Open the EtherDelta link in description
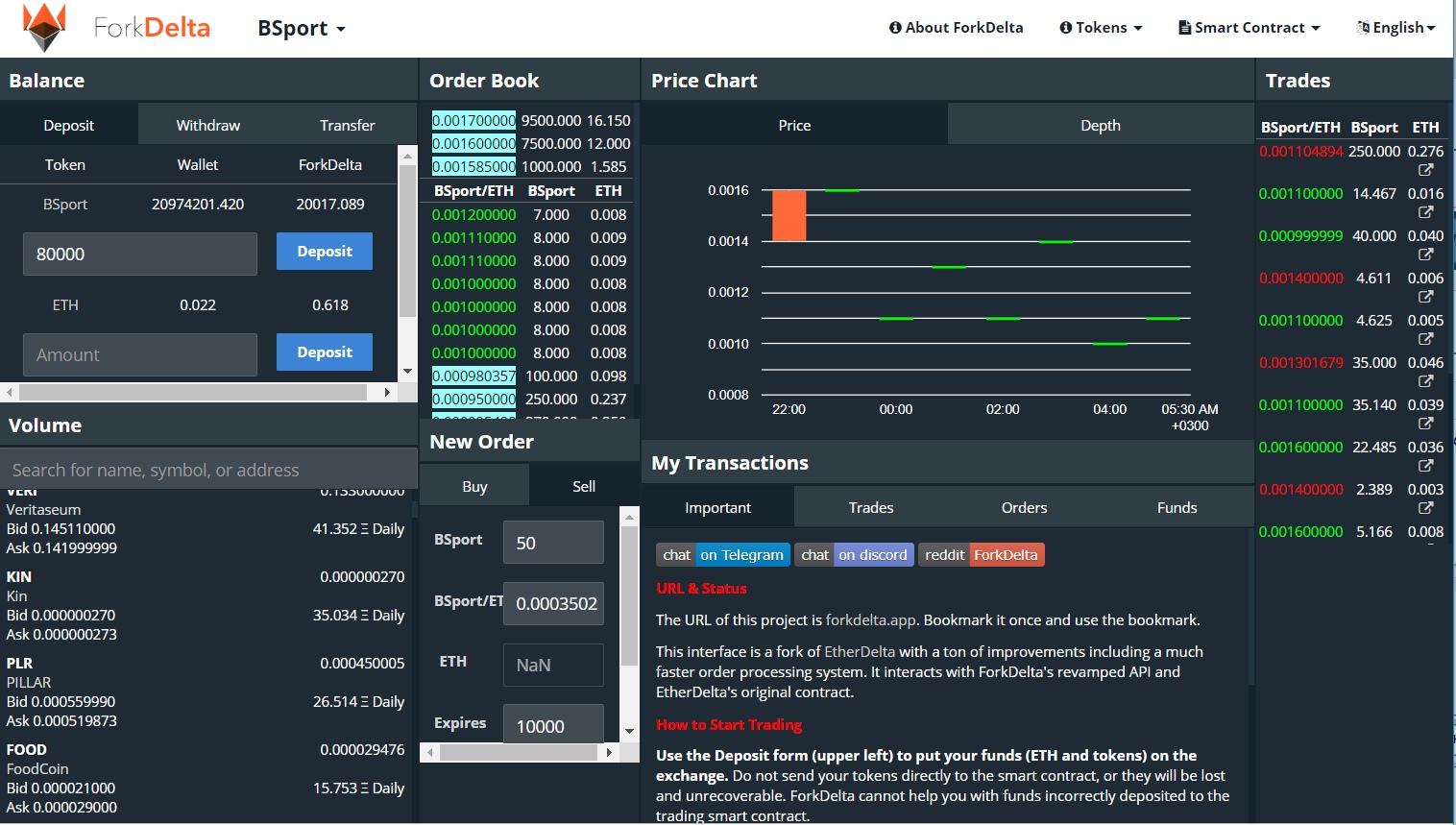Image resolution: width=1456 pixels, height=825 pixels. (860, 652)
